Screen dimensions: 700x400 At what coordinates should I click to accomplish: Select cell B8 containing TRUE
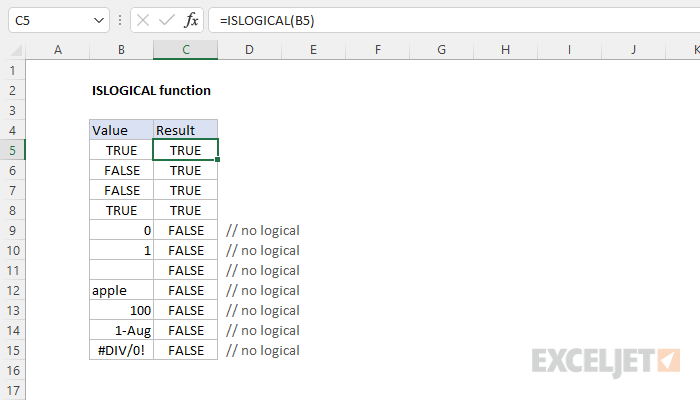[x=121, y=210]
